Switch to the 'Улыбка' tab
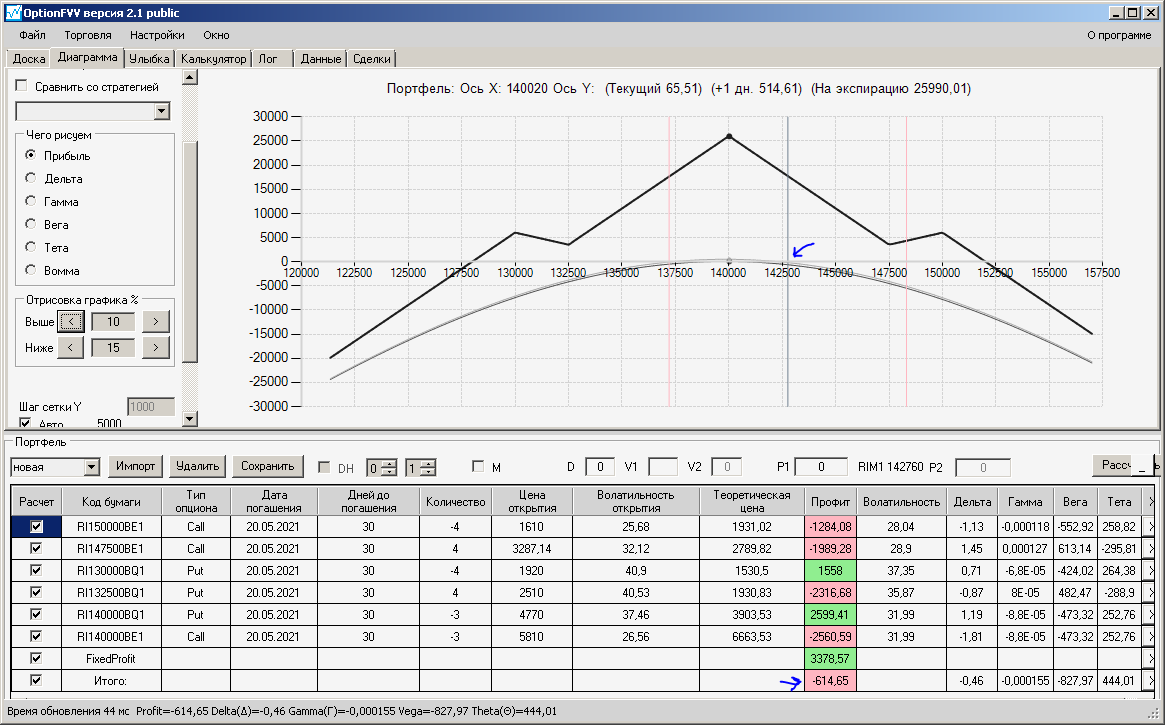The image size is (1165, 725). [x=149, y=59]
